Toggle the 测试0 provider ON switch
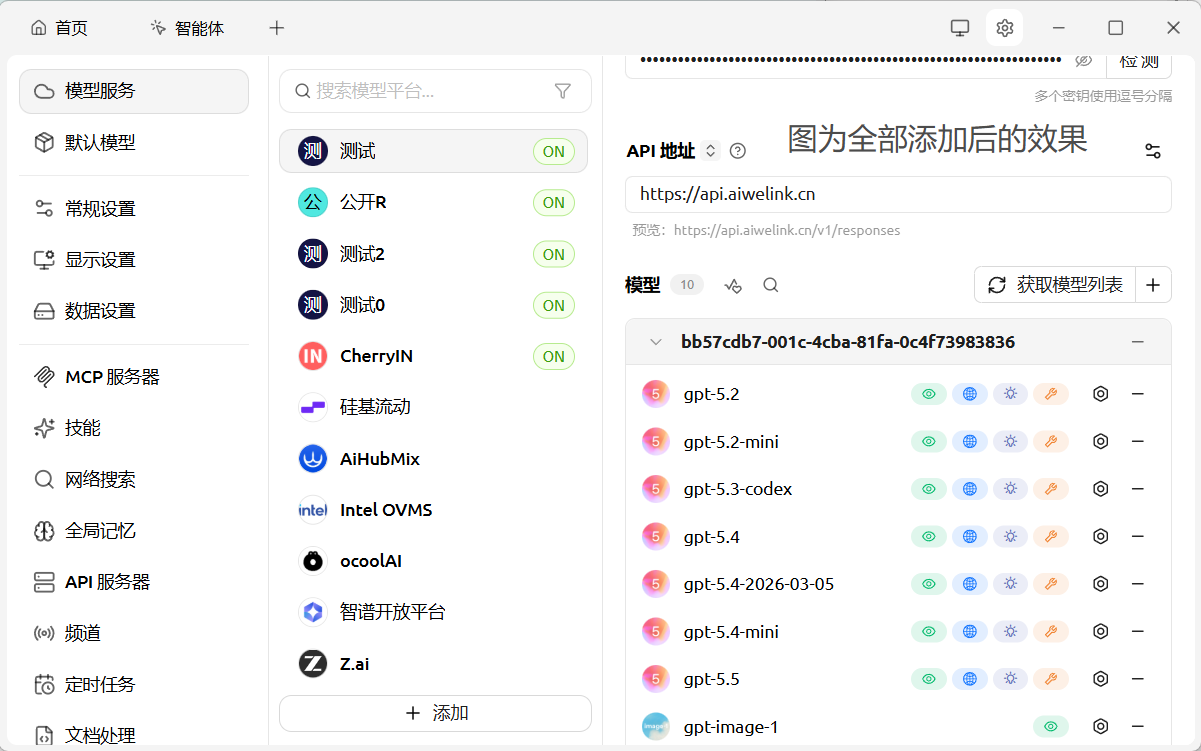This screenshot has width=1201, height=751. [x=553, y=305]
